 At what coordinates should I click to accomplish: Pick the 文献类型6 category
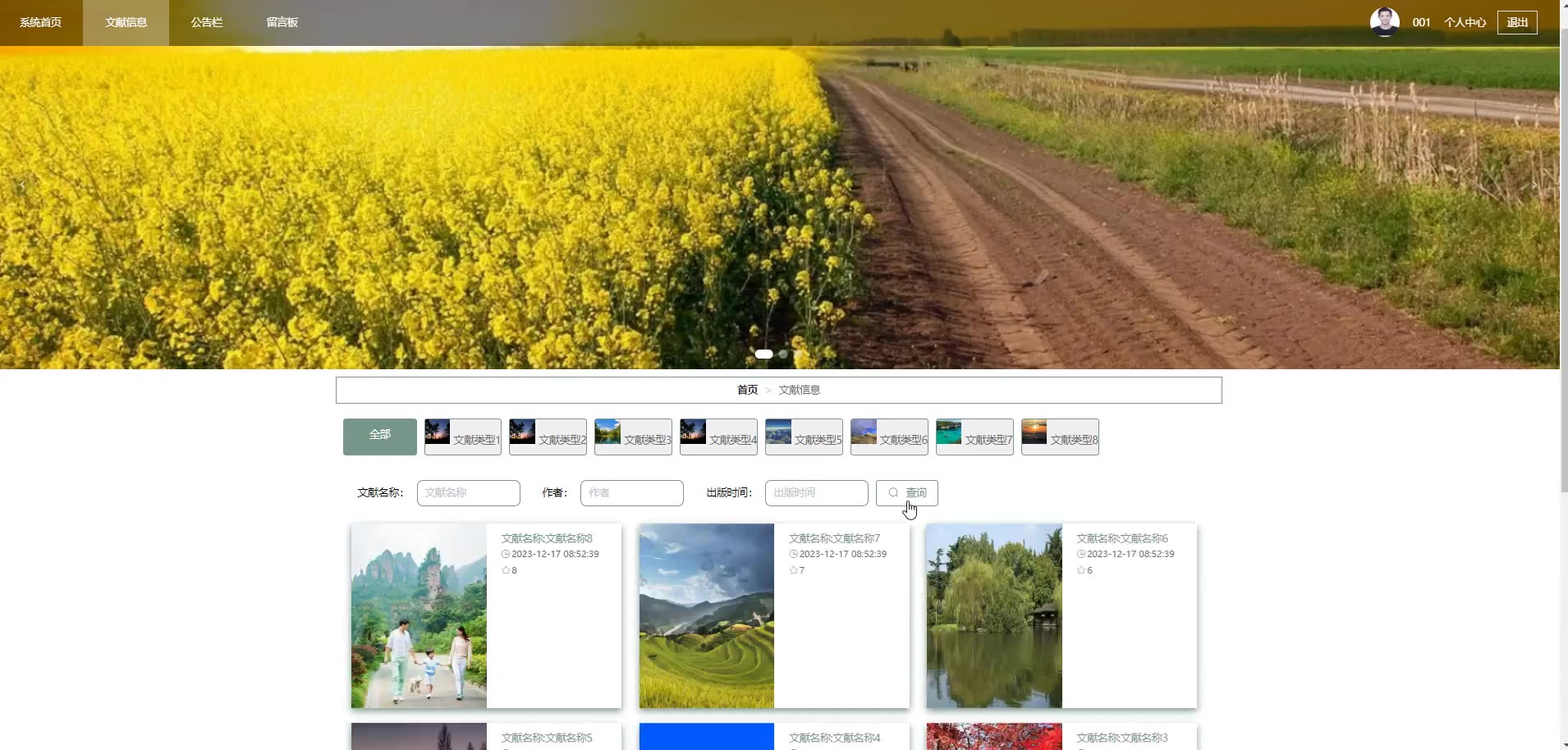click(889, 437)
